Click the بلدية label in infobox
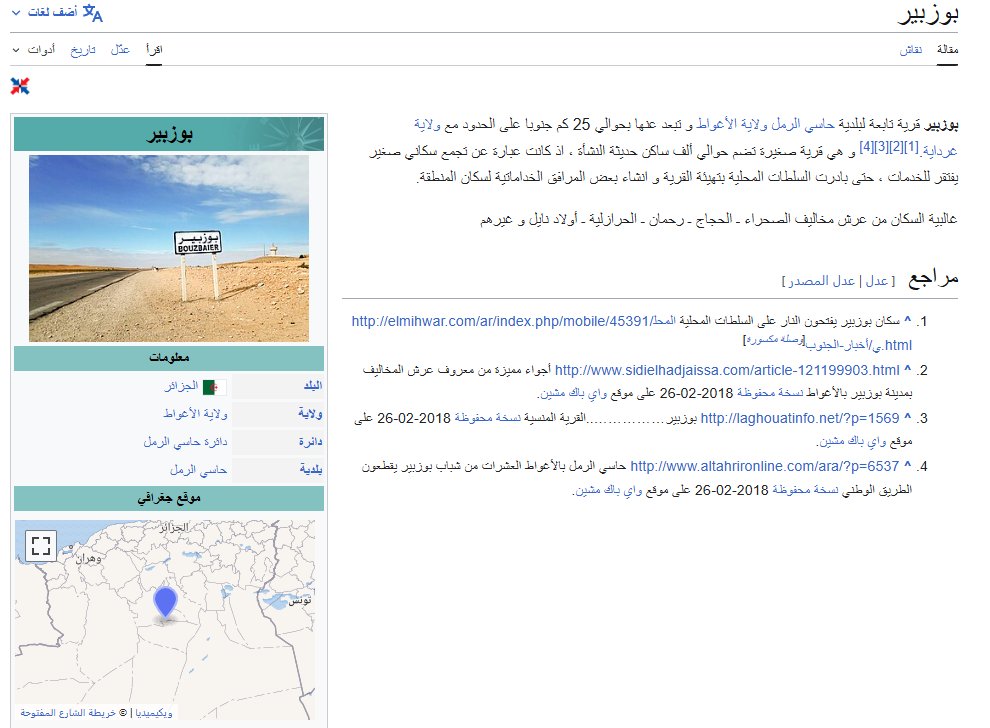990x728 pixels. click(311, 470)
